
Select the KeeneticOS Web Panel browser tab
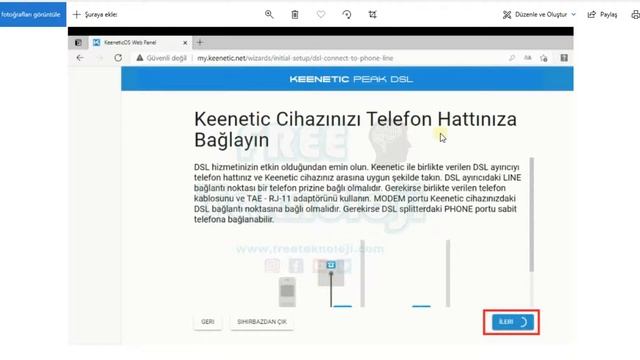click(x=140, y=42)
